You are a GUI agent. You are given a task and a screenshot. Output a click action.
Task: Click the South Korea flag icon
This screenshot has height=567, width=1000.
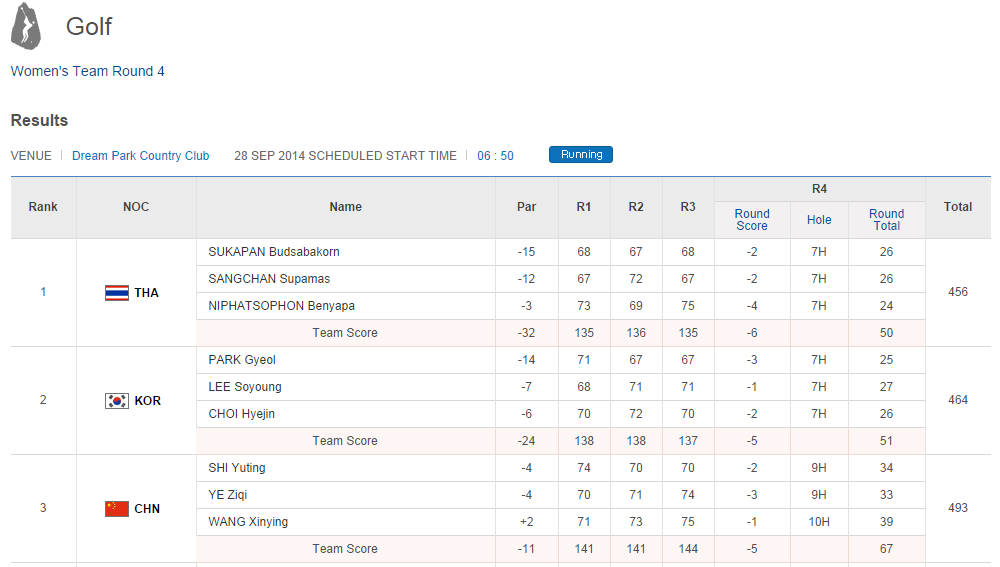click(116, 401)
